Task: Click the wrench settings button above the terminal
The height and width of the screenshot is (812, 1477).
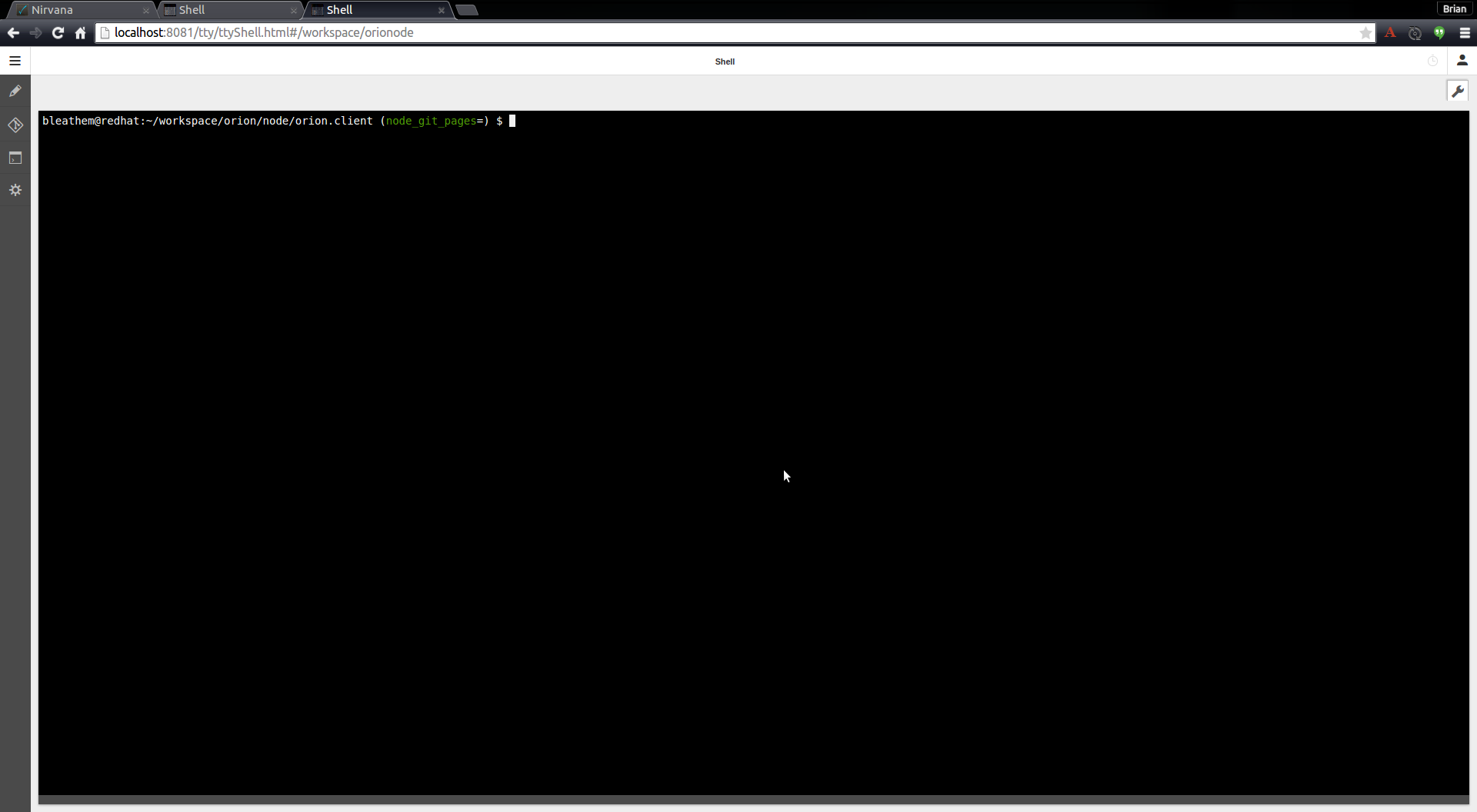Action: coord(1457,91)
